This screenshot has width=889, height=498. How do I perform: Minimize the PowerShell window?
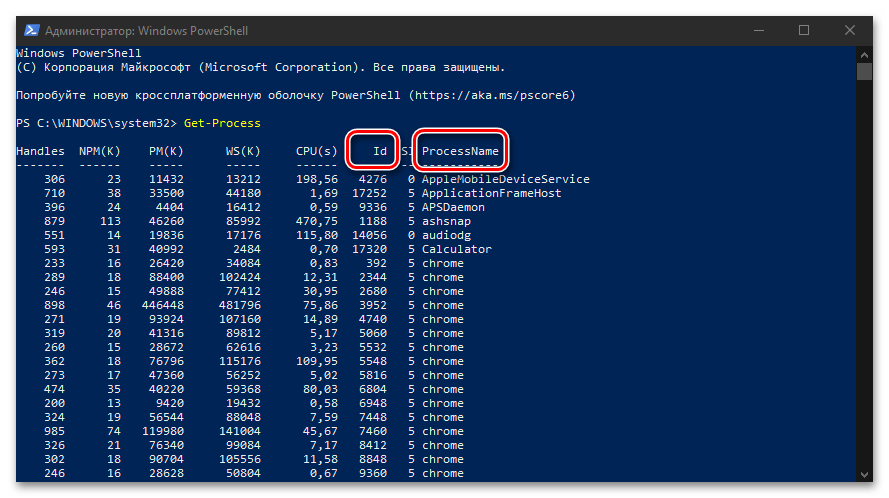click(x=757, y=30)
